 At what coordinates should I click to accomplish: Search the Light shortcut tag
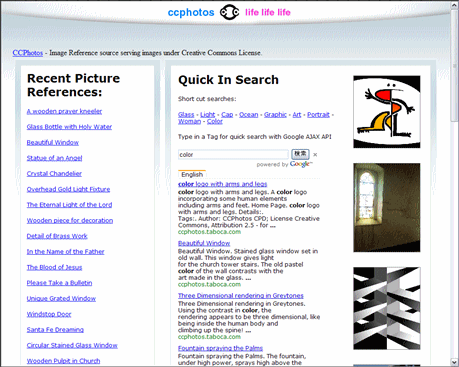208,115
